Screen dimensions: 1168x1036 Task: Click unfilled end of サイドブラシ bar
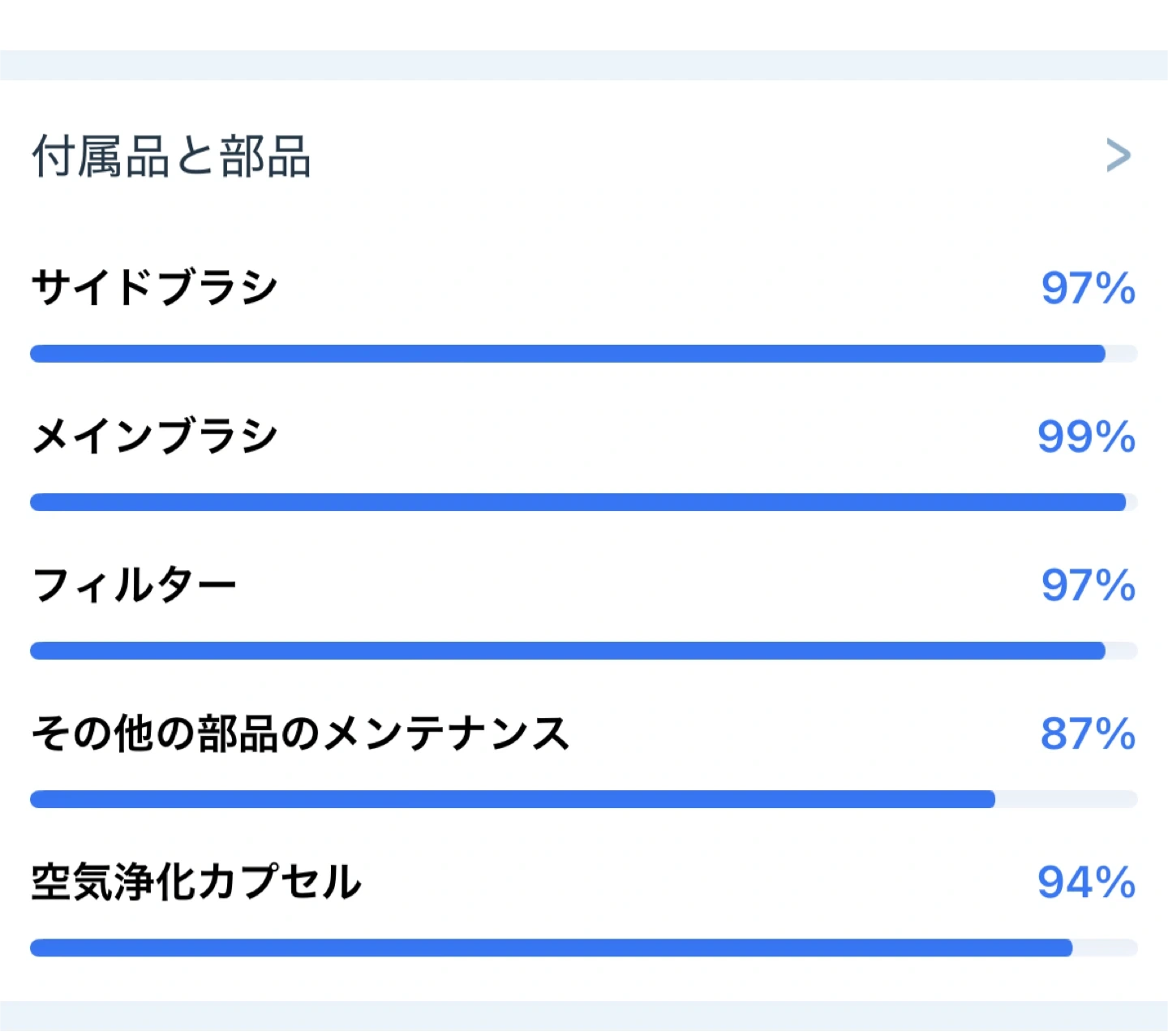[x=1122, y=354]
